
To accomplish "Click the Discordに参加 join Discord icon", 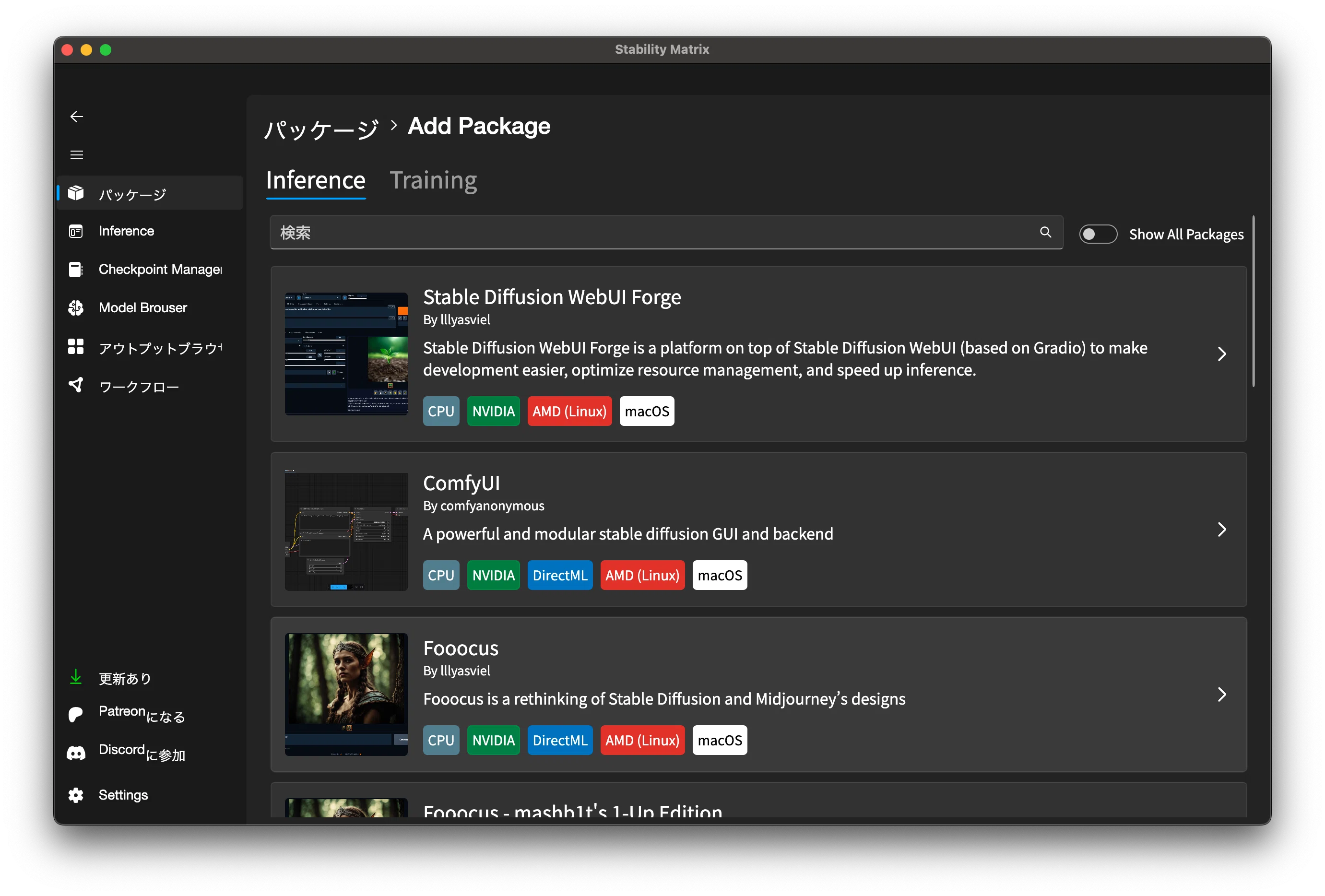I will click(76, 753).
